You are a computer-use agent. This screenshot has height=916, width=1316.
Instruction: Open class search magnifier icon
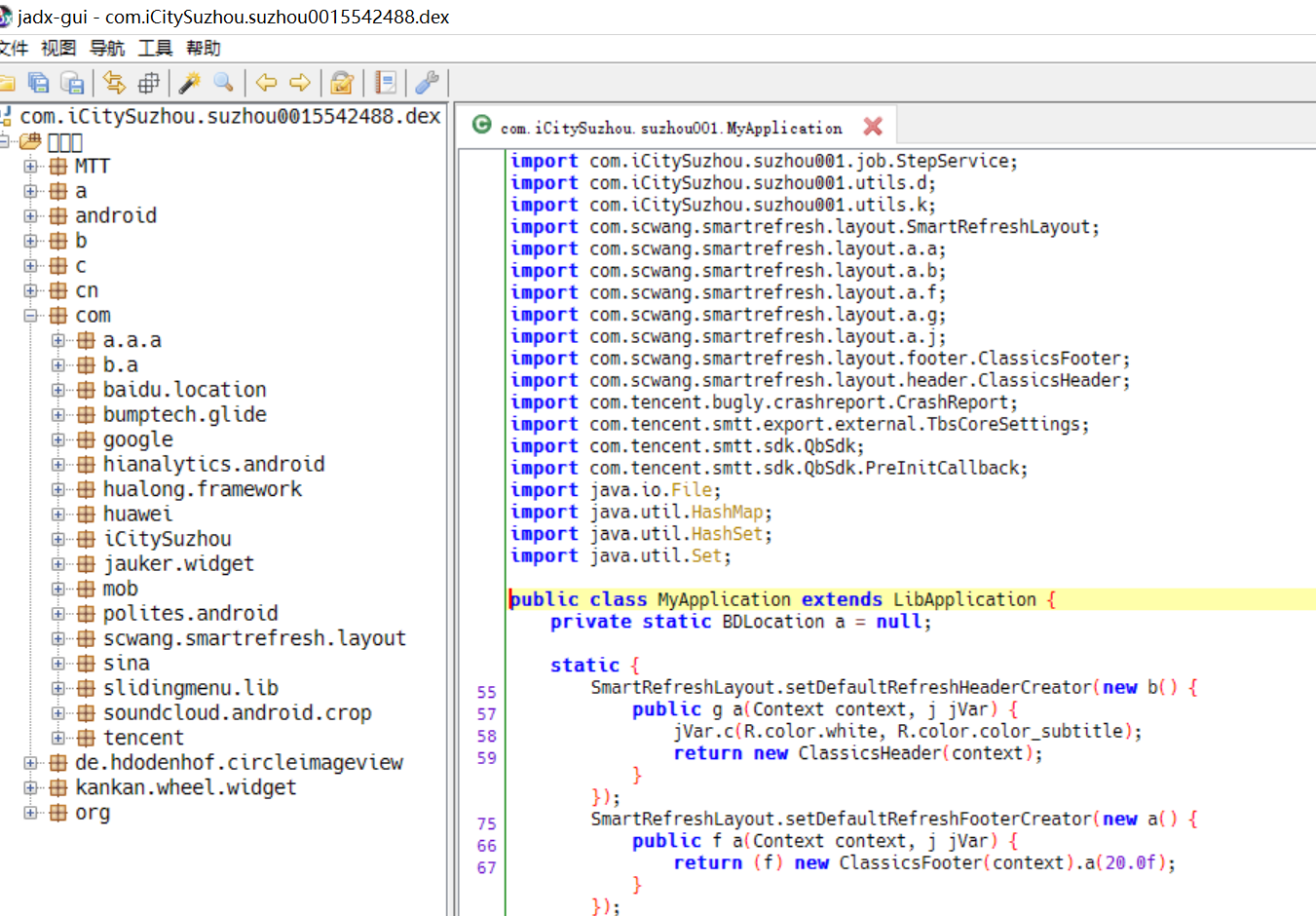click(224, 83)
